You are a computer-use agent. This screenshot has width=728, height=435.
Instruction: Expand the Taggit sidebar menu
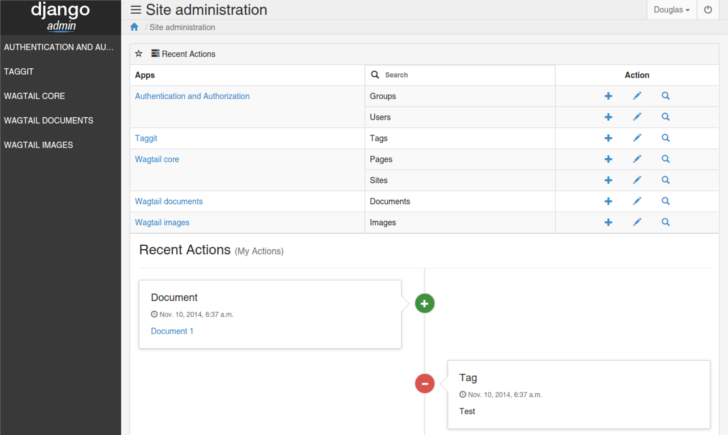19,71
